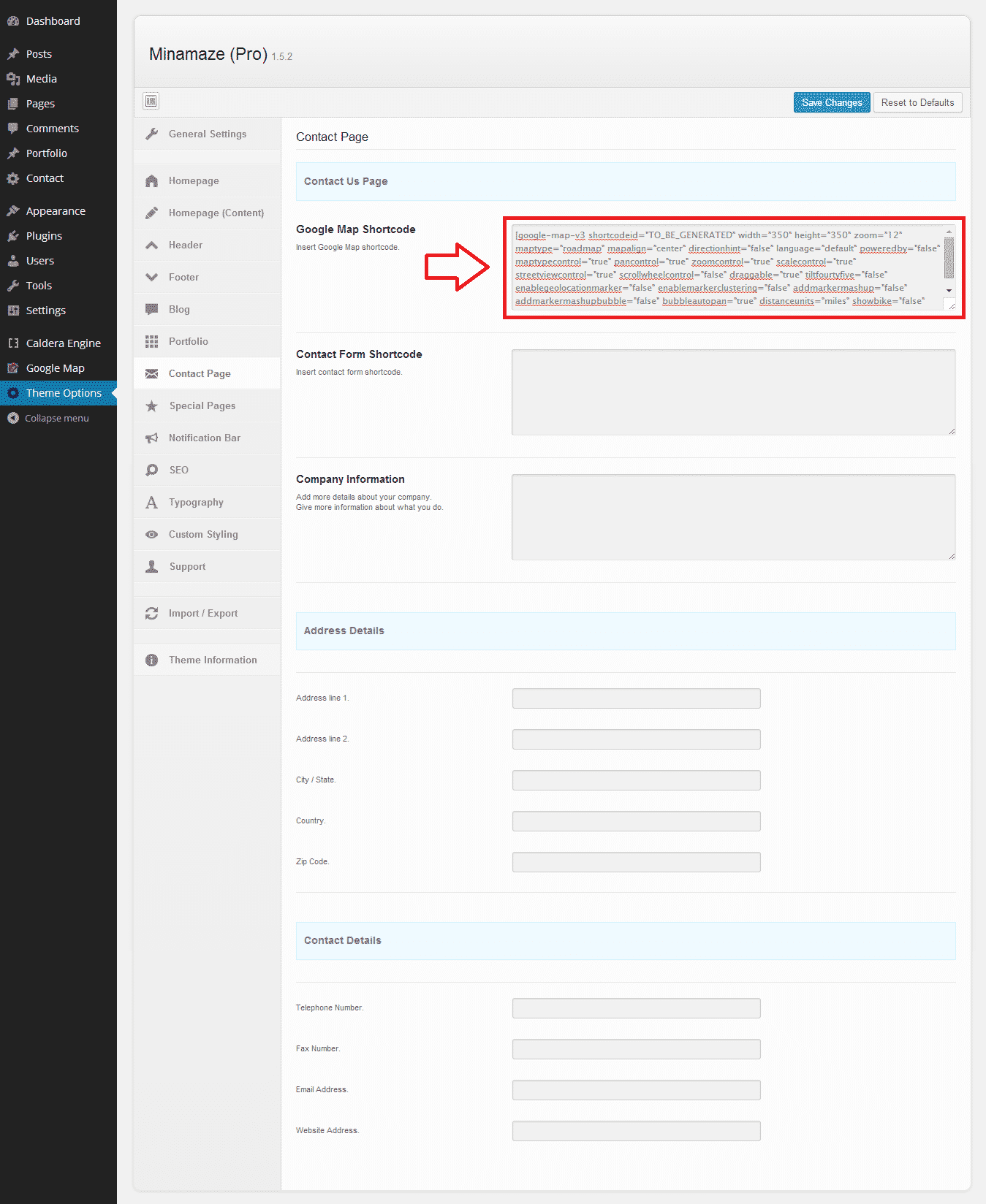The height and width of the screenshot is (1204, 986).
Task: Open Appearance in the admin sidebar
Action: coord(56,211)
